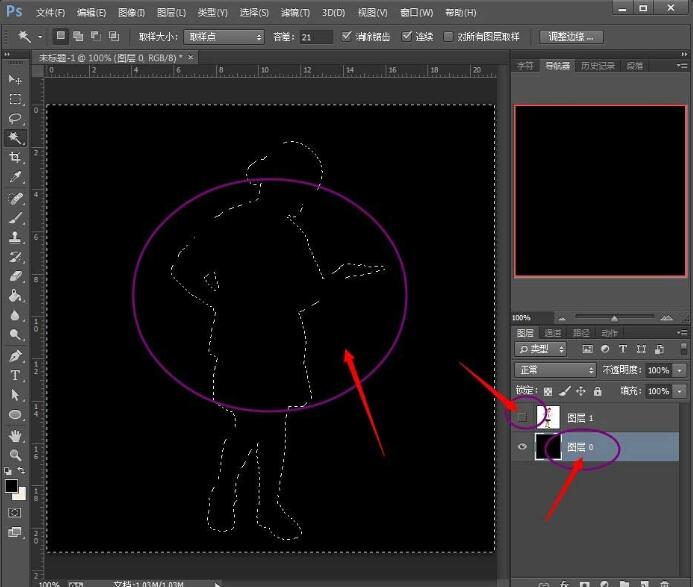The image size is (693, 587).
Task: Select the Rectangular Marquee tool
Action: coord(15,99)
